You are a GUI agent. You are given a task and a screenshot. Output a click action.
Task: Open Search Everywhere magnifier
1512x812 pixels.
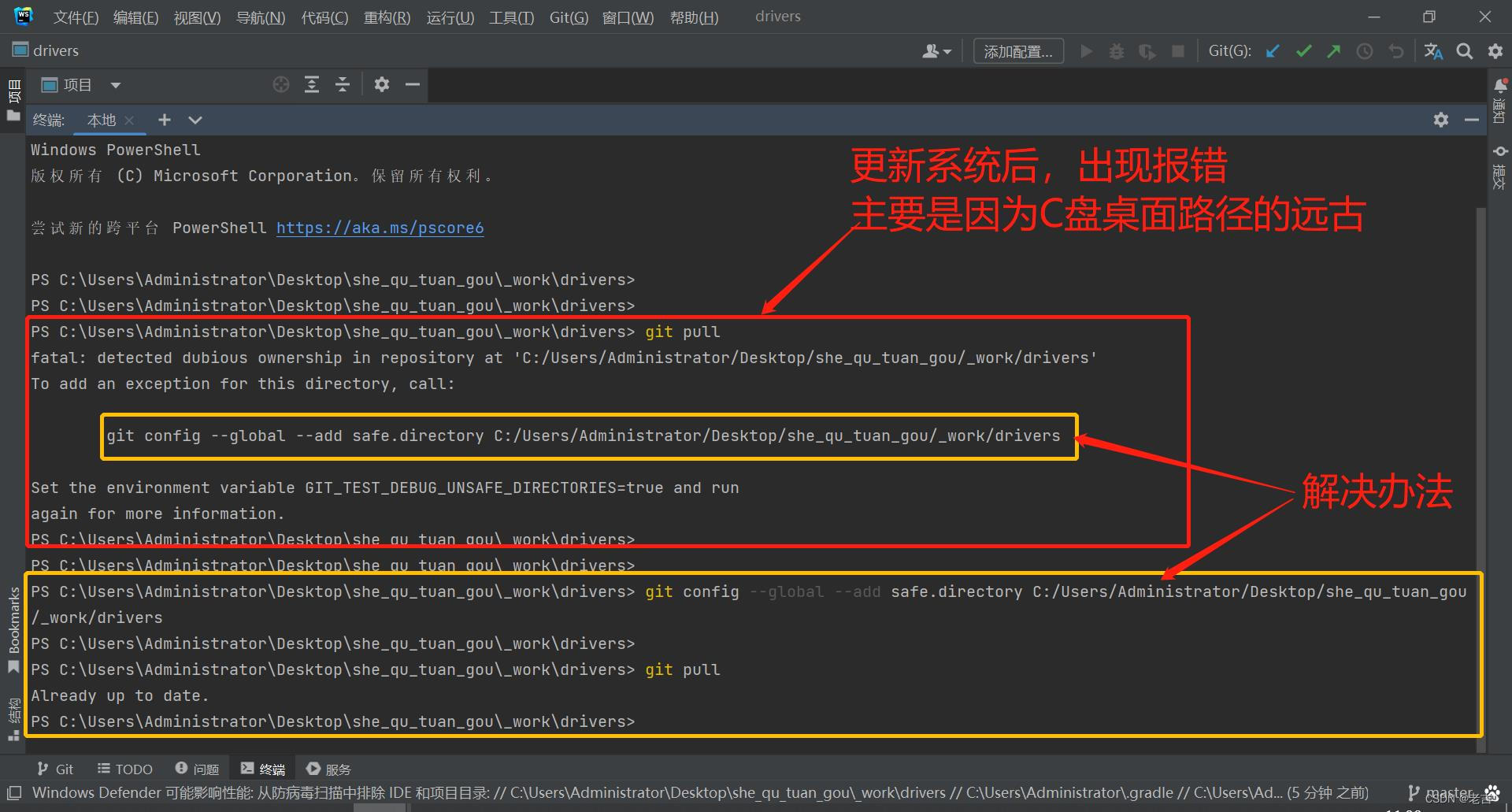click(1465, 51)
